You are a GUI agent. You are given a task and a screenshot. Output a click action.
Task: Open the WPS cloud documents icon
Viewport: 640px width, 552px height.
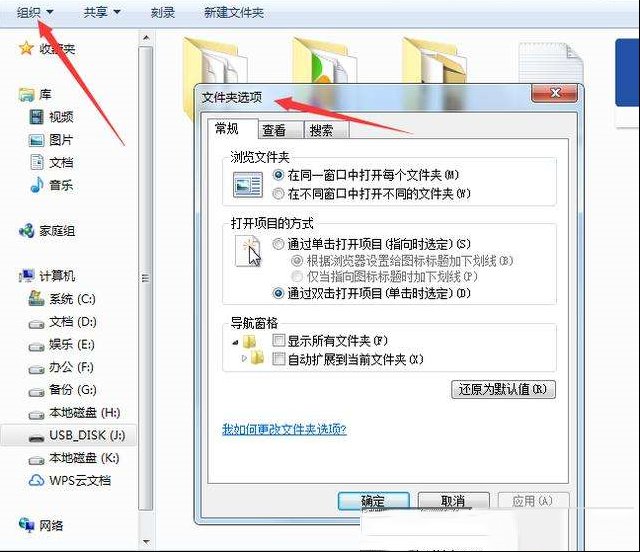pos(36,480)
